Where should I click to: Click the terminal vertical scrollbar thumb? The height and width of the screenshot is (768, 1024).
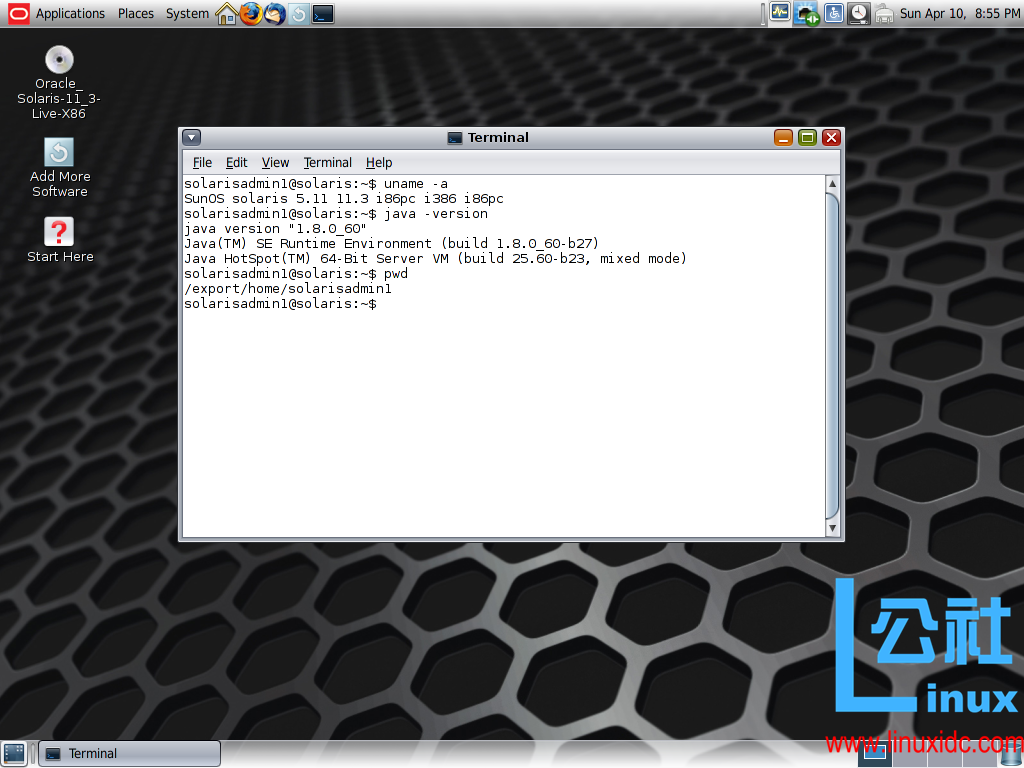click(x=832, y=356)
